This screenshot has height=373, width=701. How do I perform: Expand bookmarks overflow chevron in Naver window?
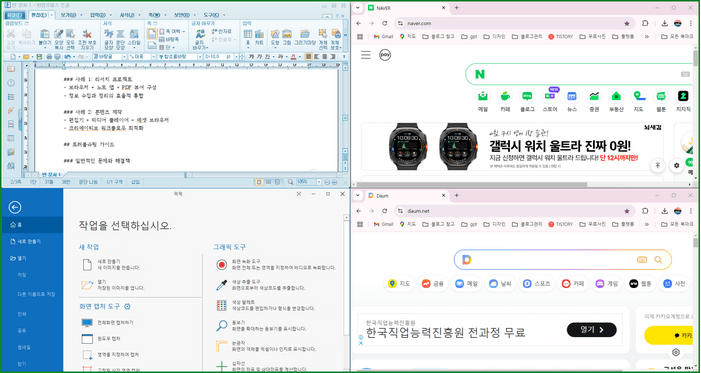pos(646,36)
